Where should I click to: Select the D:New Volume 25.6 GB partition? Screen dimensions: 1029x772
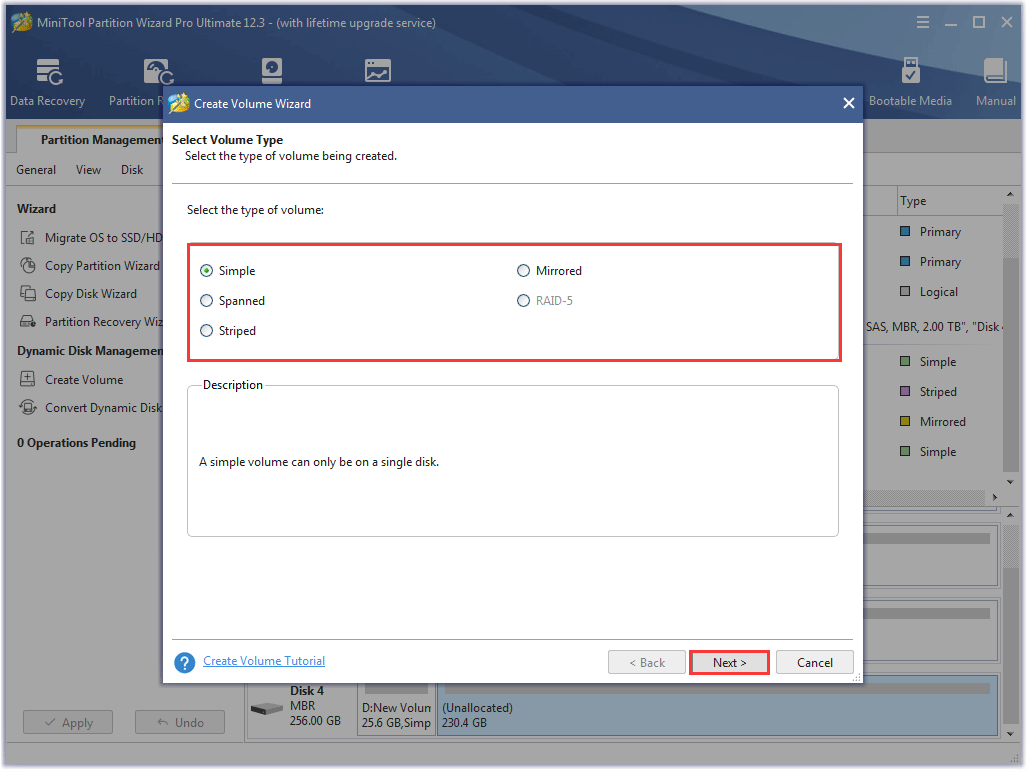click(x=396, y=709)
